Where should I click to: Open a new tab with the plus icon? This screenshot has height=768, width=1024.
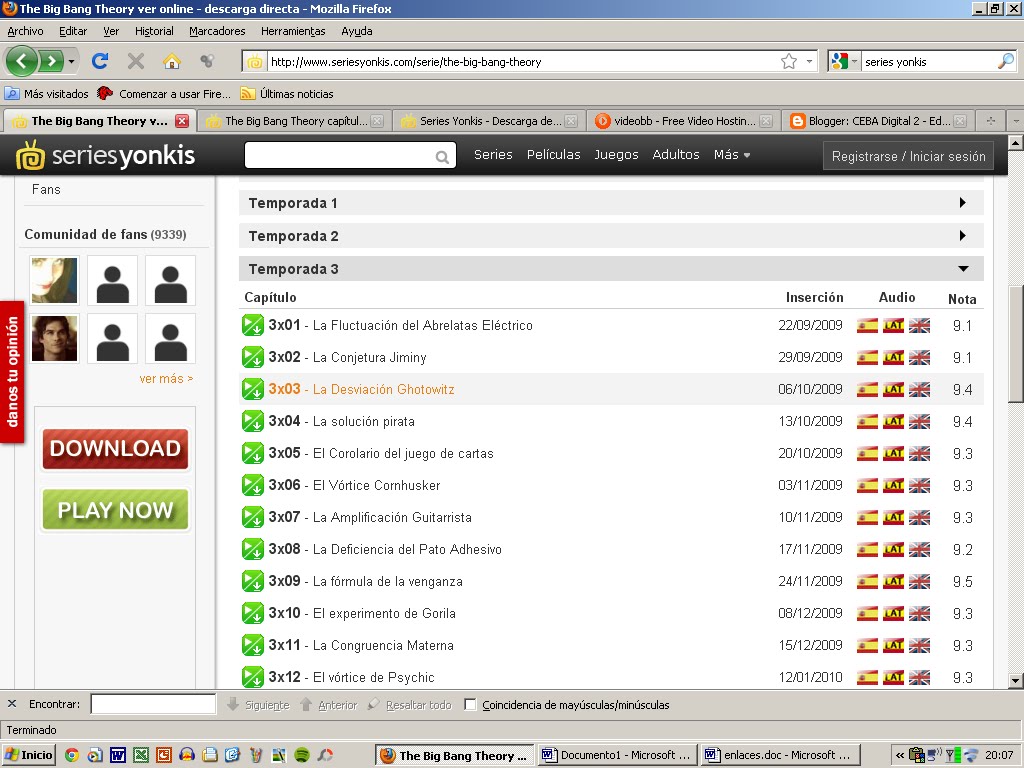tap(991, 121)
